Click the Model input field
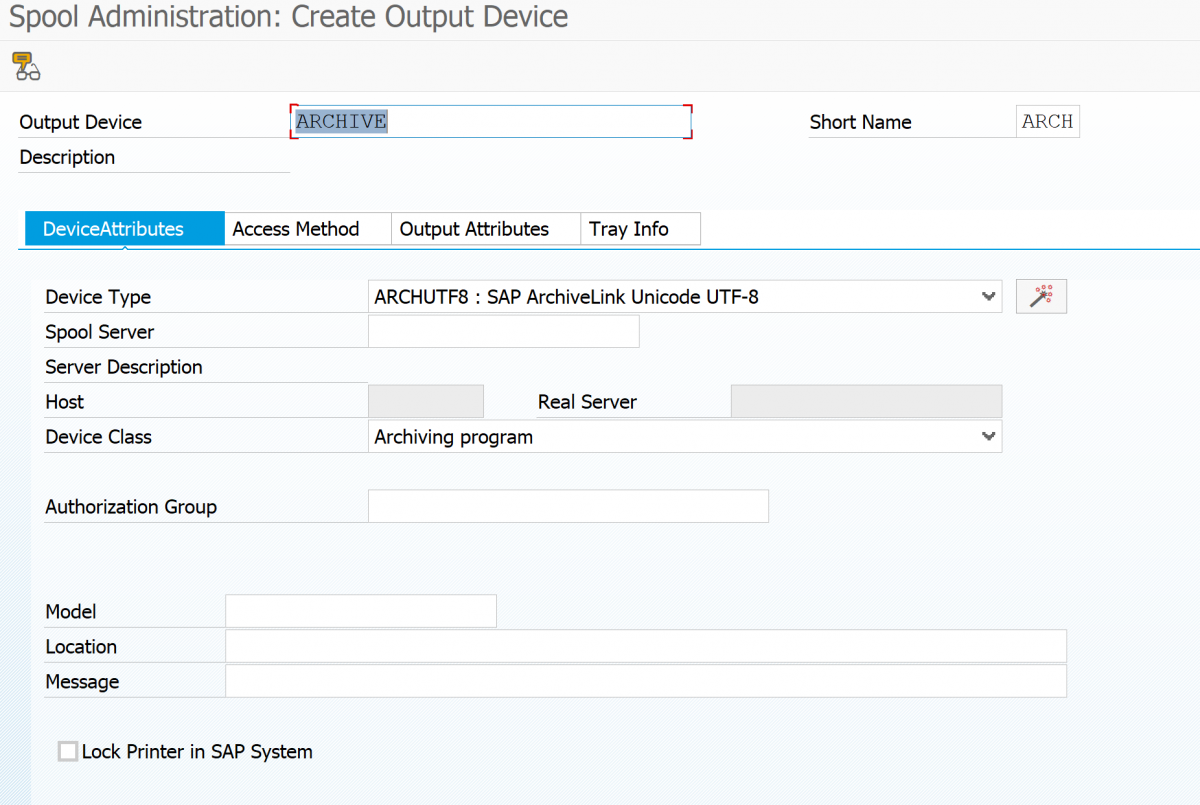 [x=360, y=612]
